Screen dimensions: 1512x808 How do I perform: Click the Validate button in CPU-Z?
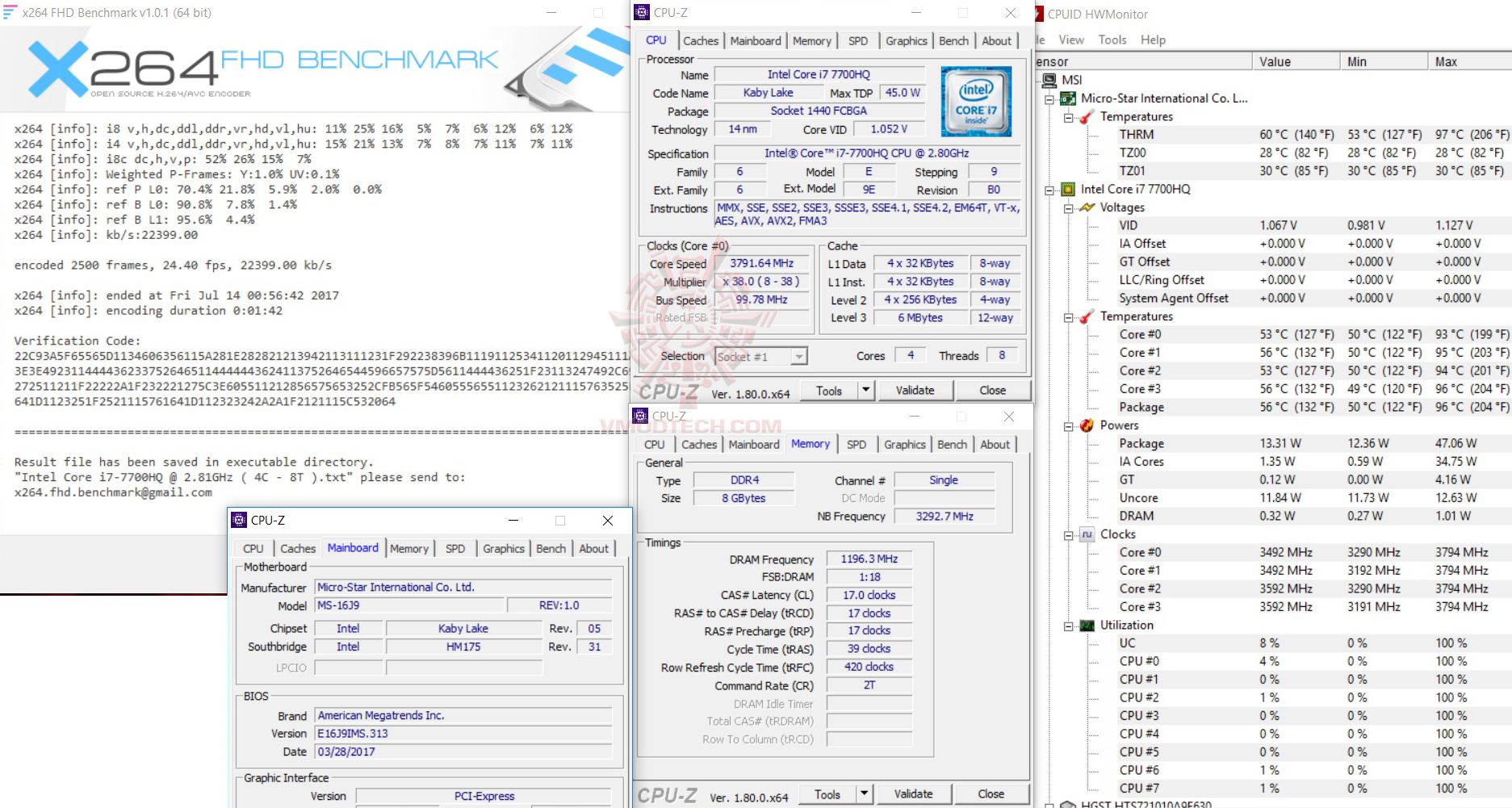(x=915, y=390)
